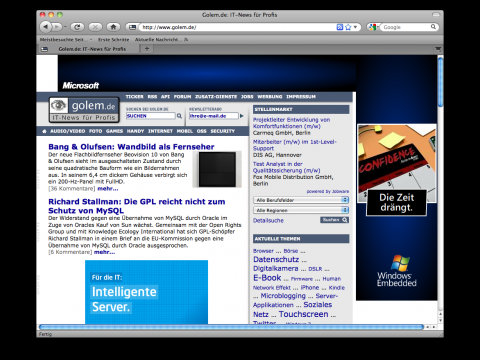This screenshot has height=360, width=480.
Task: Click the golem.de search magnifier icon
Action: pos(179,116)
